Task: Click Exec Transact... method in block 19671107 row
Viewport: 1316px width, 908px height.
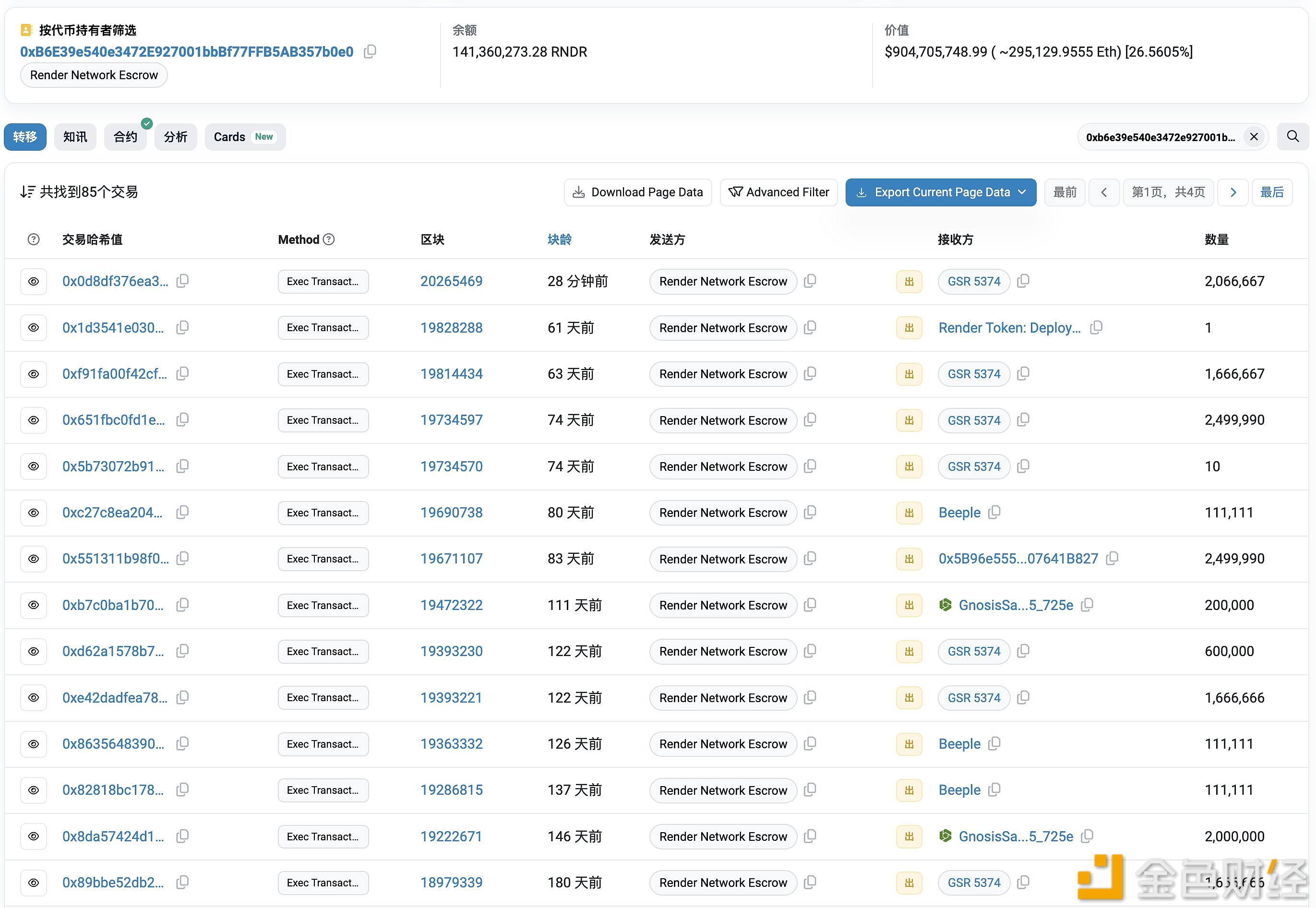Action: 323,559
